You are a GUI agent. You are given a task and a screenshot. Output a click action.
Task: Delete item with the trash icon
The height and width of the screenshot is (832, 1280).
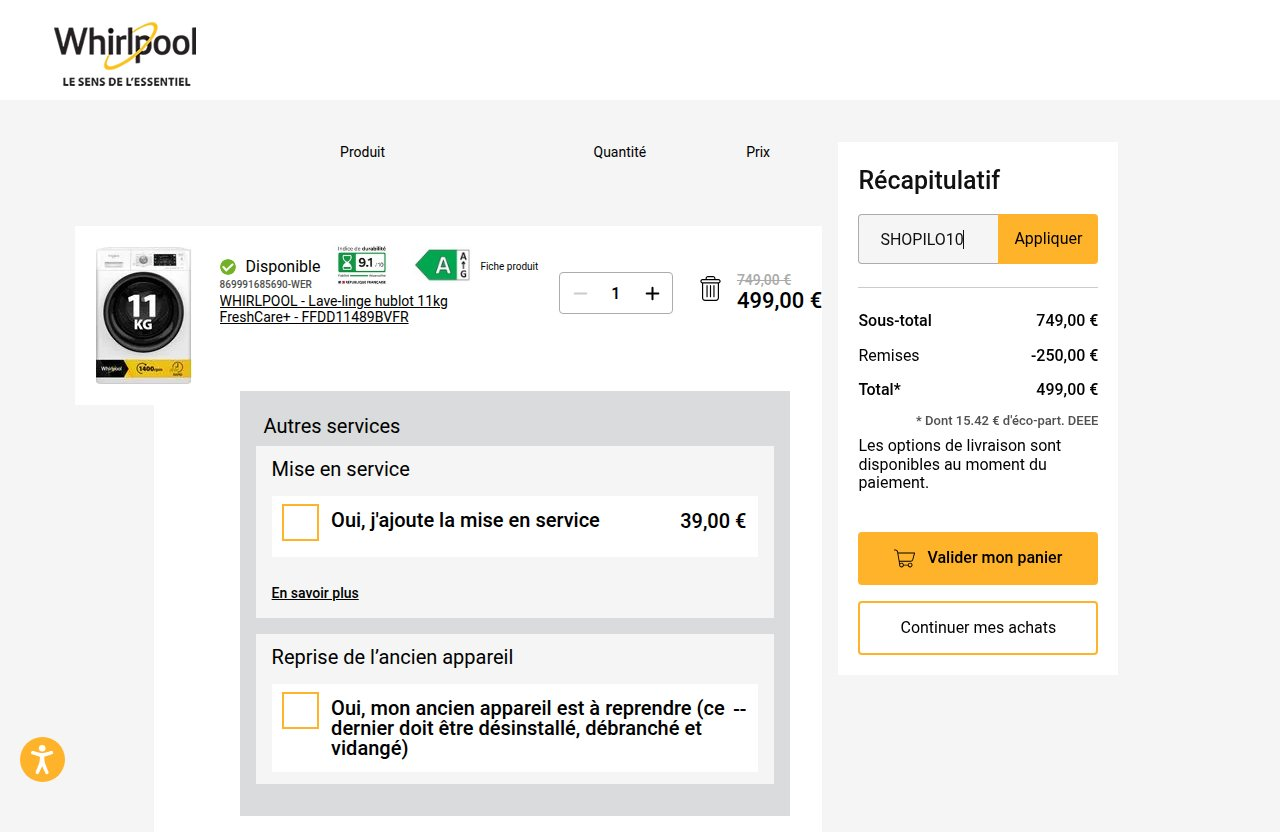[x=710, y=289]
